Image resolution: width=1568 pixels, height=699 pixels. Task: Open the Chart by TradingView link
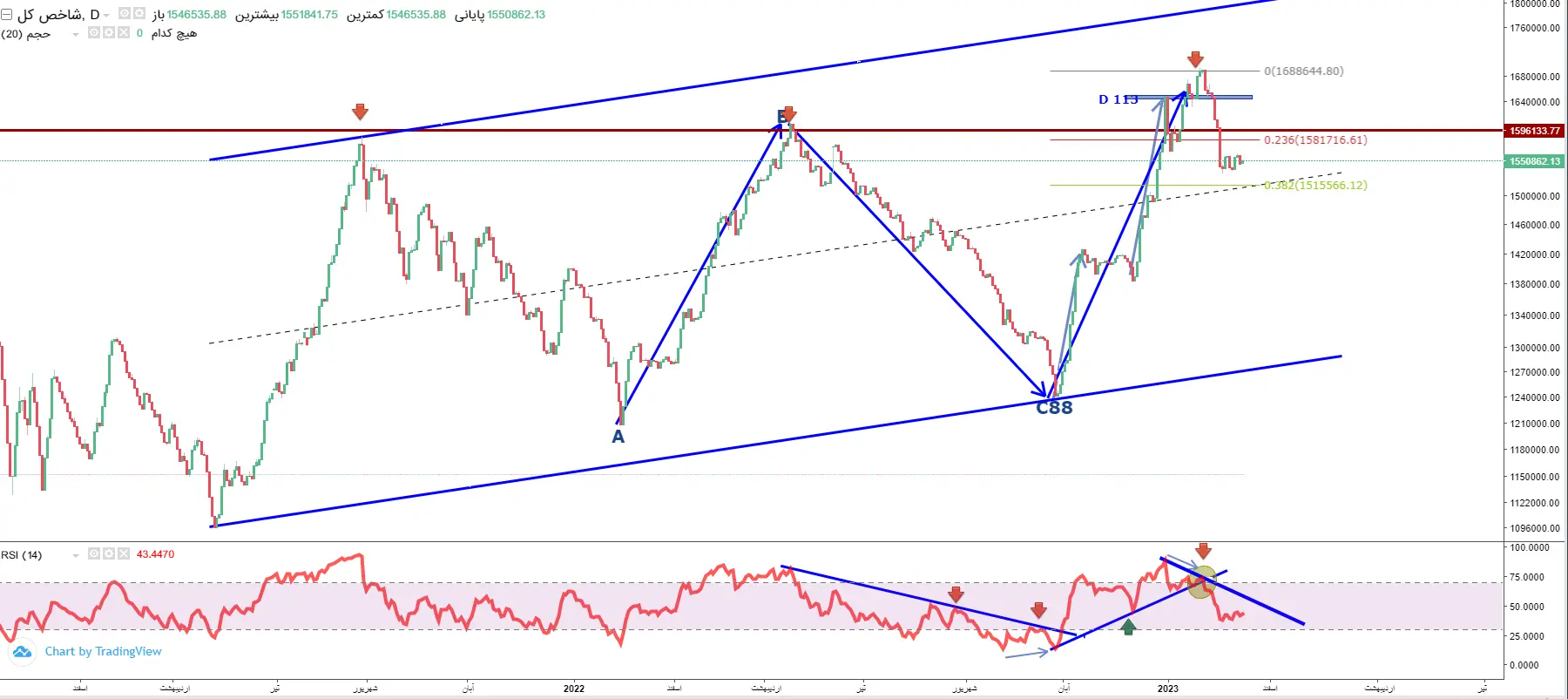103,652
